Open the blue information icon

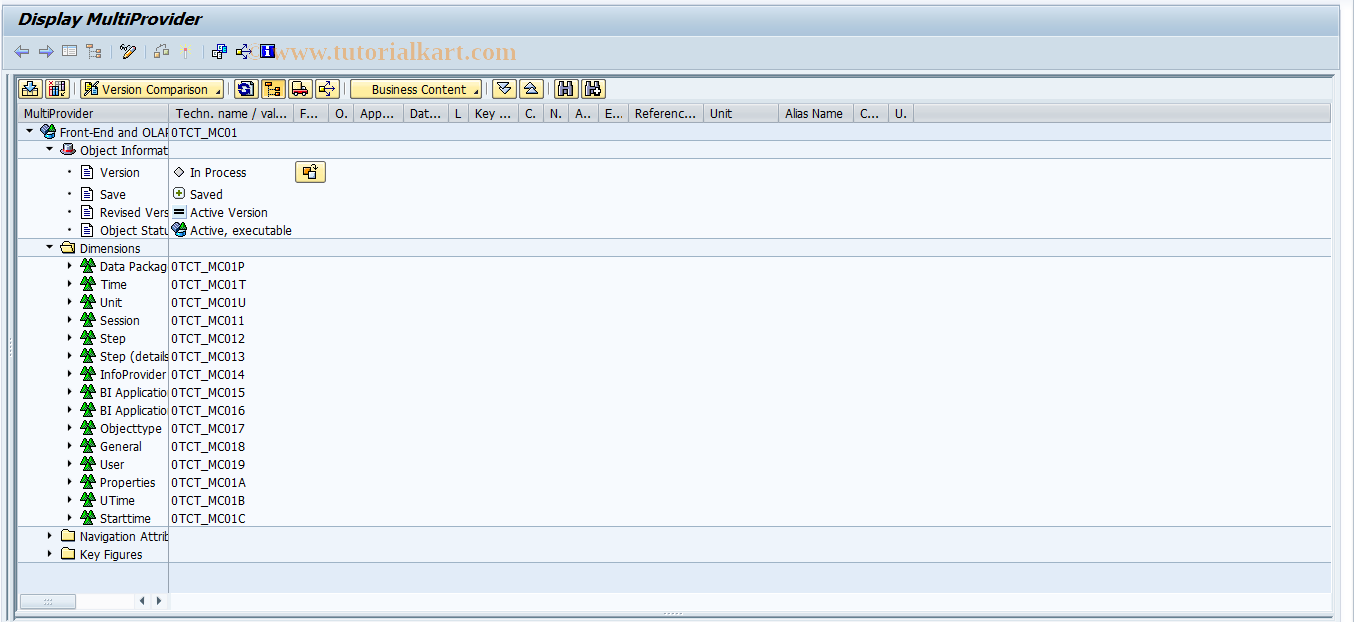[267, 52]
